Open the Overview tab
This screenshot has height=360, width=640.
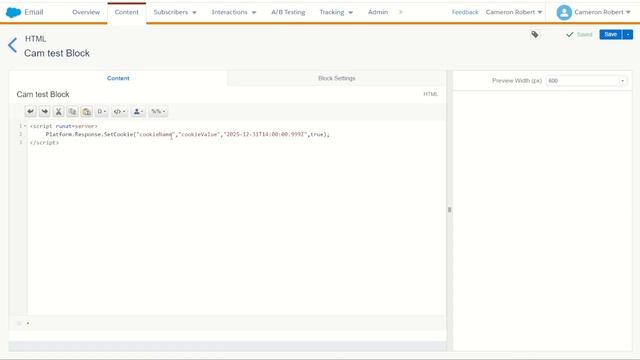(x=86, y=12)
